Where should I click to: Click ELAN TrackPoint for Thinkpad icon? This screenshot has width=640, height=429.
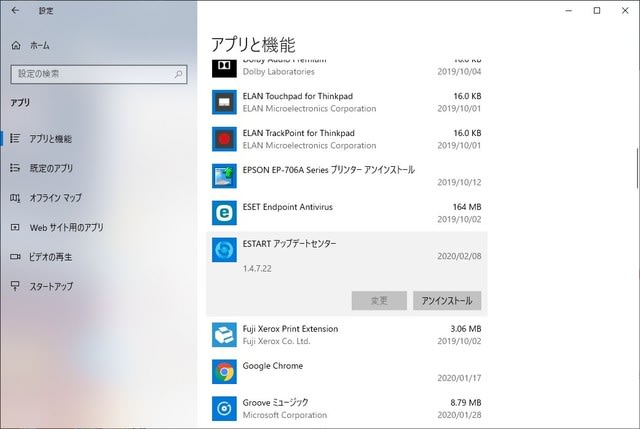click(x=224, y=139)
